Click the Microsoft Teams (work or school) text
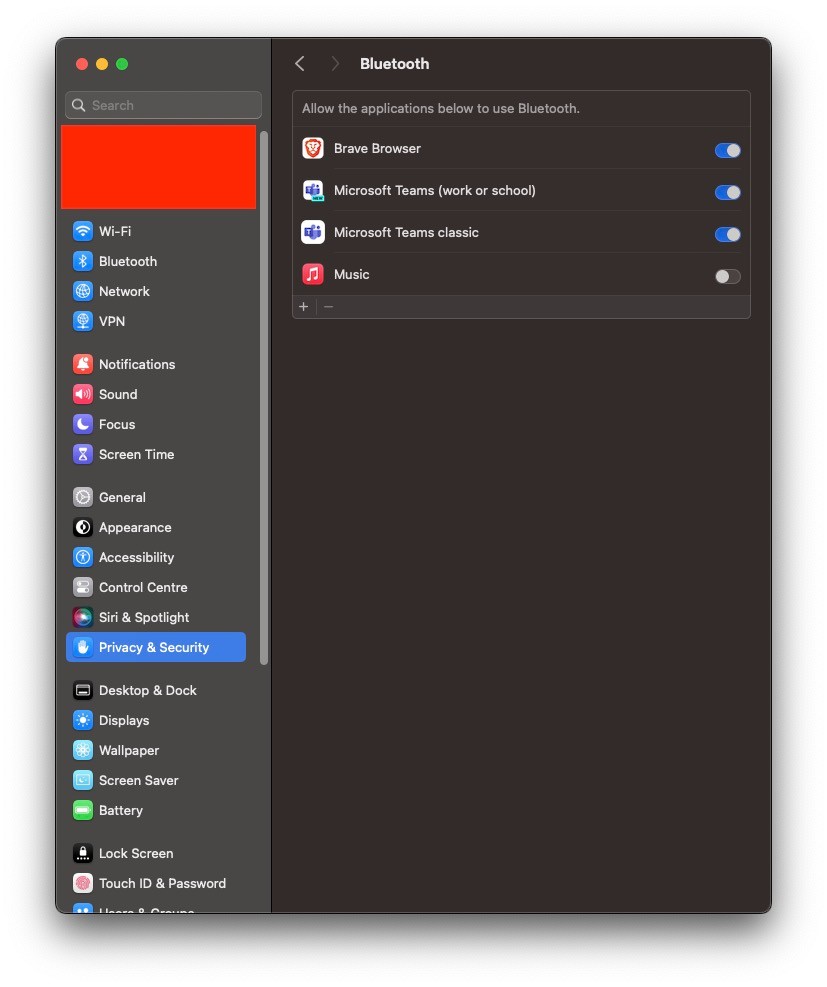827x987 pixels. pyautogui.click(x=434, y=191)
